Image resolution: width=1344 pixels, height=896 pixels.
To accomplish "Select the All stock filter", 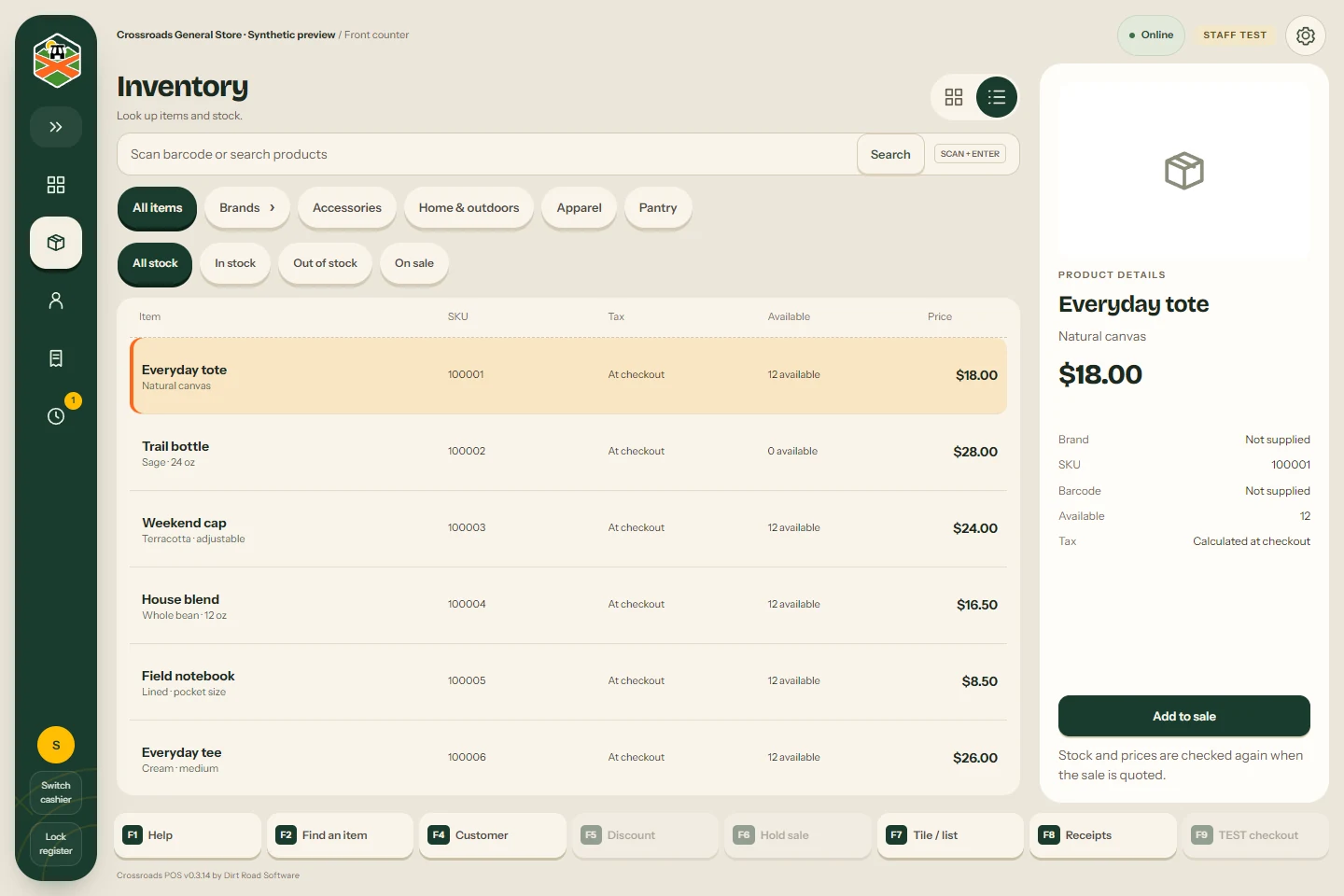I will click(x=155, y=263).
